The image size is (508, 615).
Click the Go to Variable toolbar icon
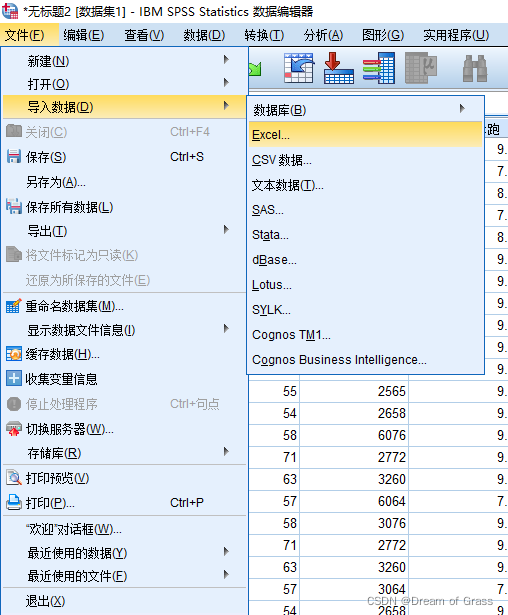click(x=339, y=68)
